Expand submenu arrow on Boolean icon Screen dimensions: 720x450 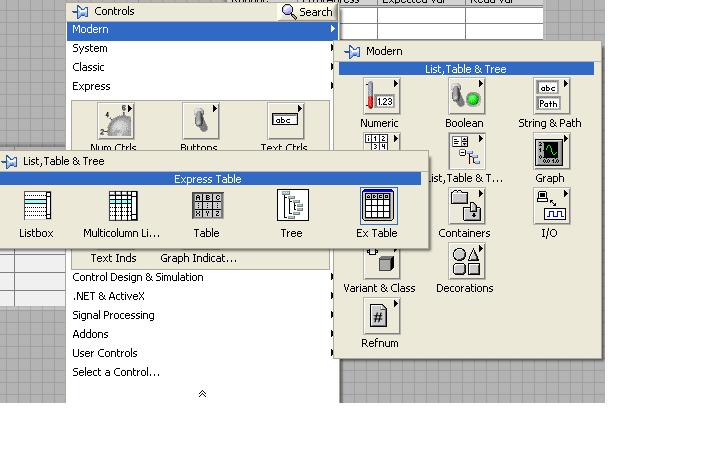tap(481, 84)
